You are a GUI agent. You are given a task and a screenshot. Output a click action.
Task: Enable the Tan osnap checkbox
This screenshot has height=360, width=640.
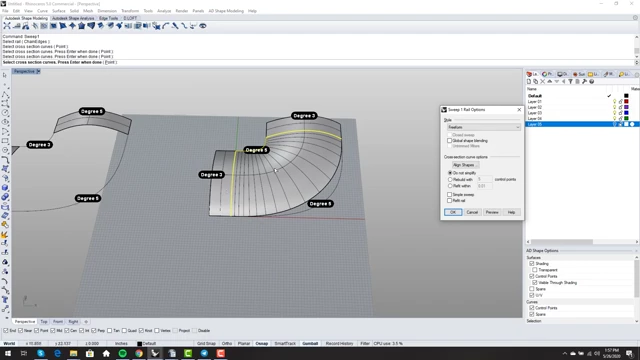109,331
